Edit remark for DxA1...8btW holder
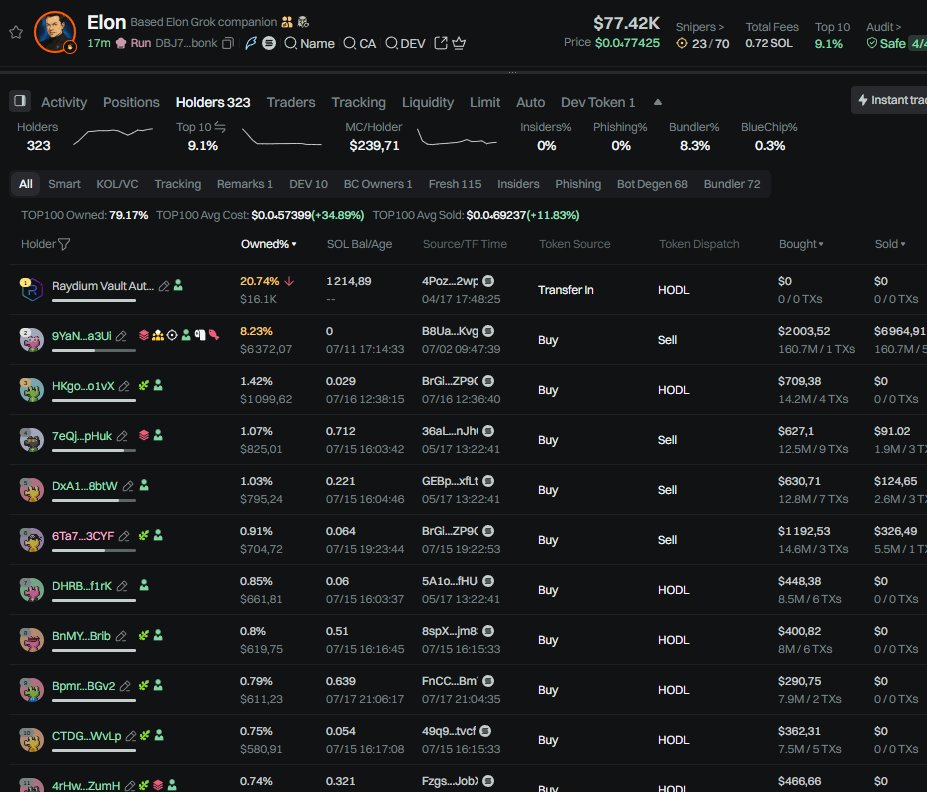 click(128, 486)
